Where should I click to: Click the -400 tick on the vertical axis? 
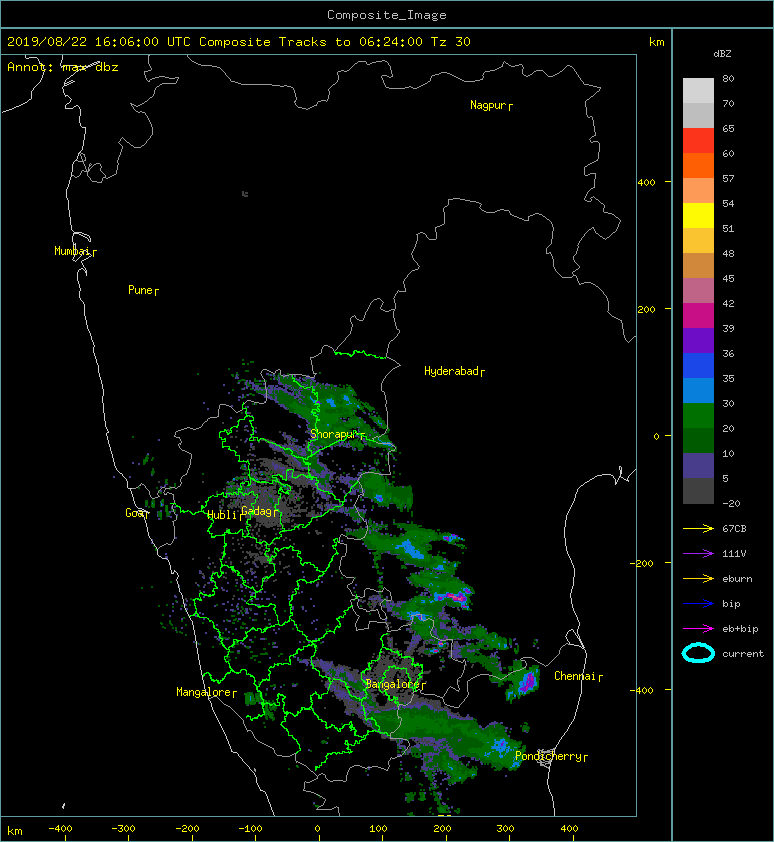pos(642,690)
